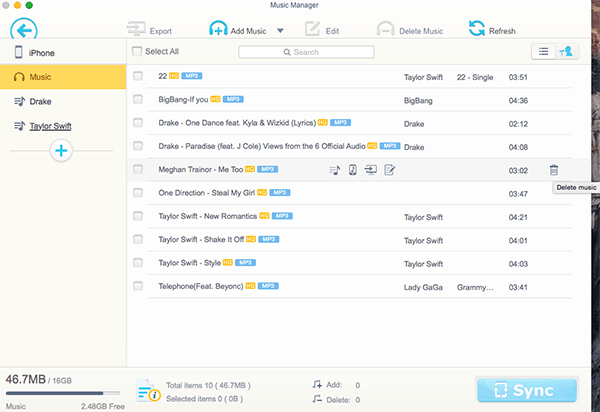The image size is (600, 412).
Task: Click the Export toolbar icon
Action: point(136,29)
